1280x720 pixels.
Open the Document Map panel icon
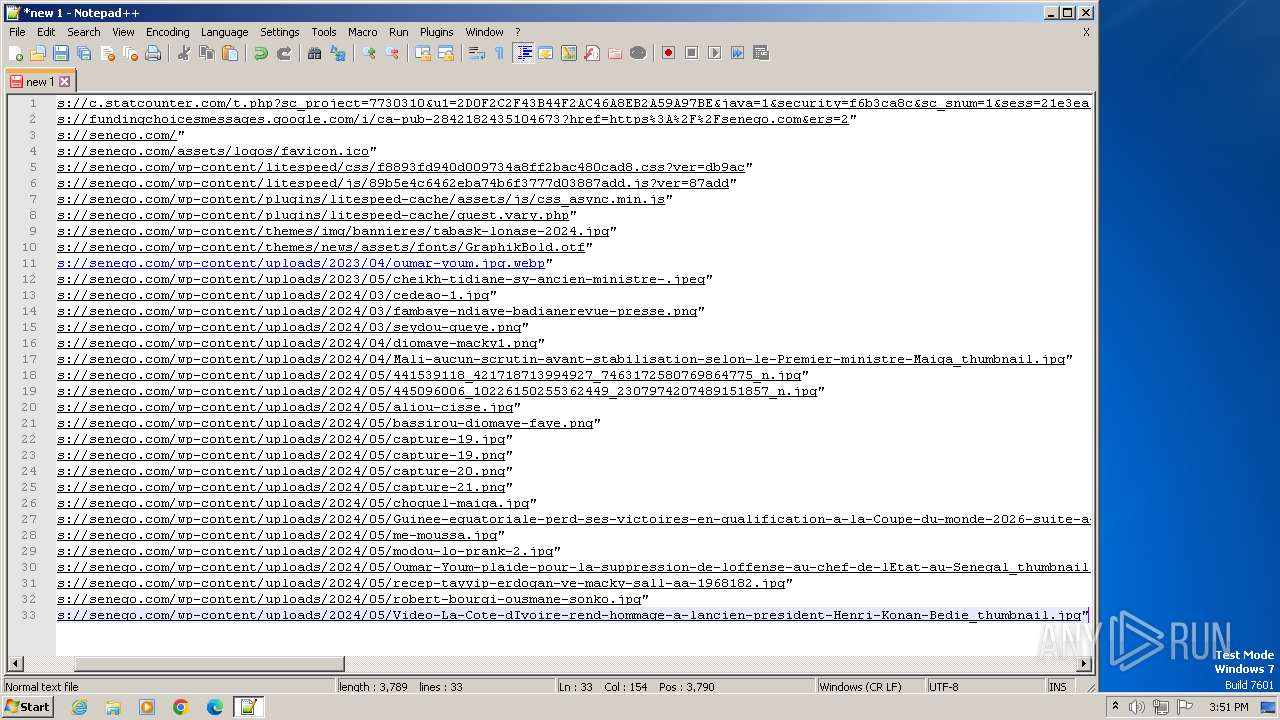click(x=569, y=53)
